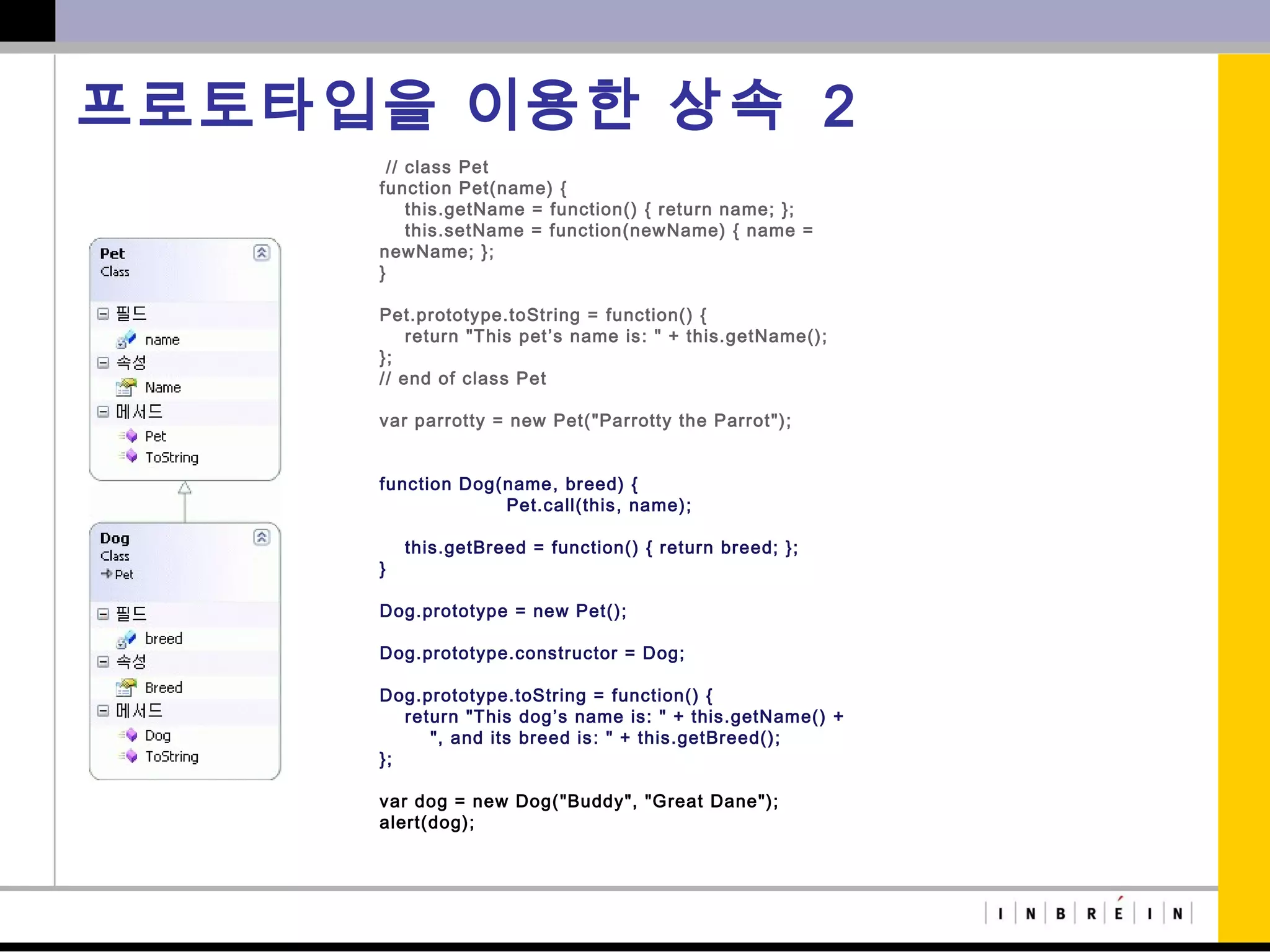The width and height of the screenshot is (1270, 952).
Task: Click the 'Dog' method label
Action: (158, 736)
